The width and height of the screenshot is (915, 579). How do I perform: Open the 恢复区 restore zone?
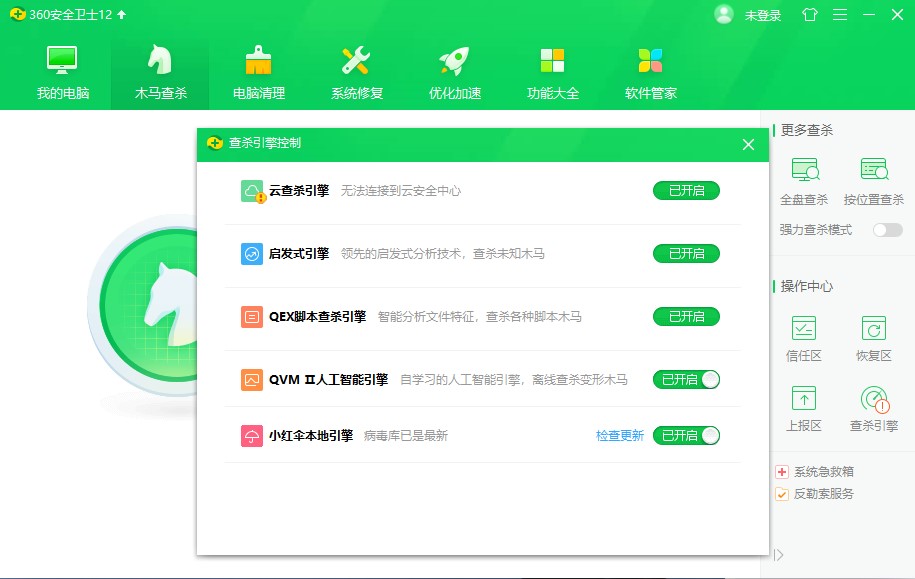tap(873, 328)
